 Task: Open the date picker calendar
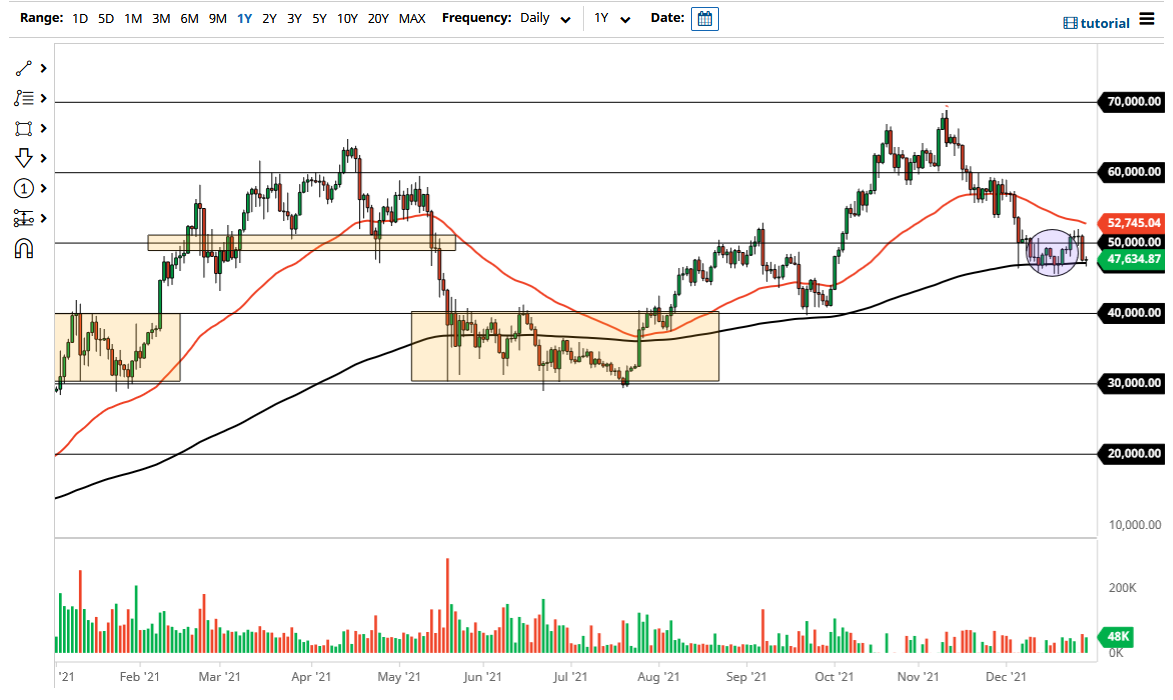click(705, 19)
